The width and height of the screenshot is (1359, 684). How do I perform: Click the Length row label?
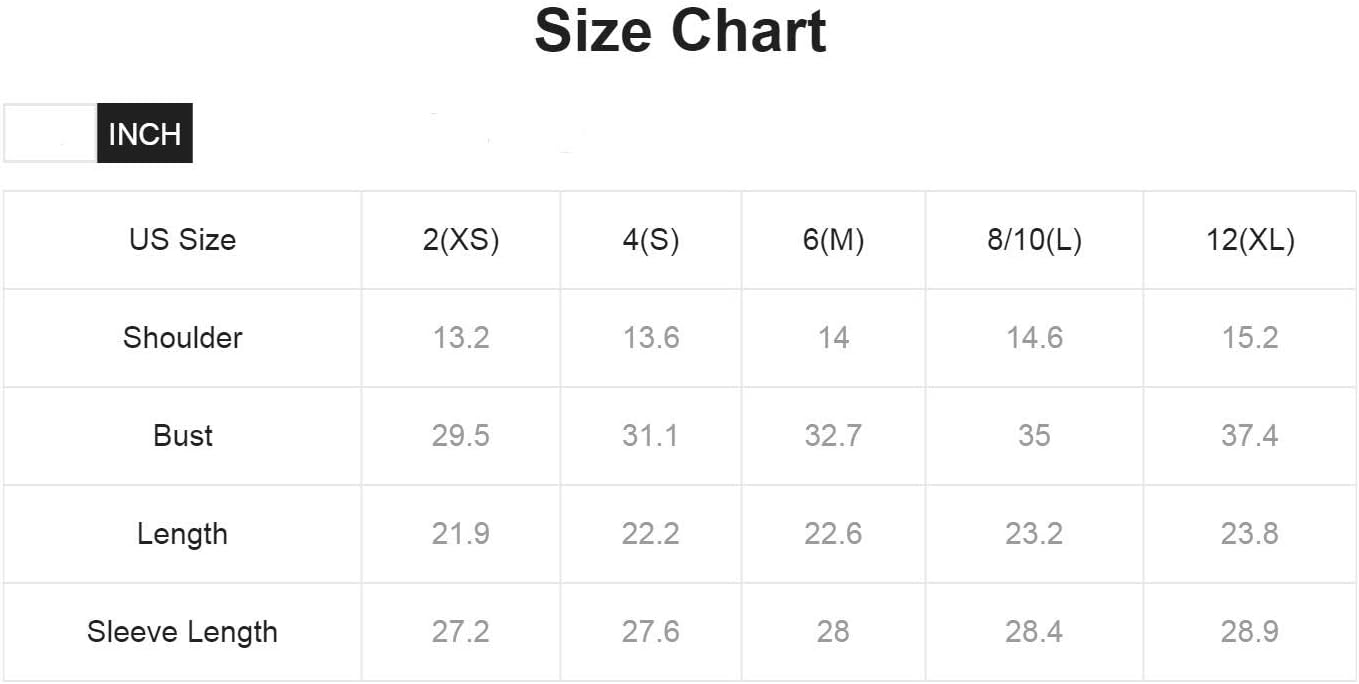click(x=182, y=534)
